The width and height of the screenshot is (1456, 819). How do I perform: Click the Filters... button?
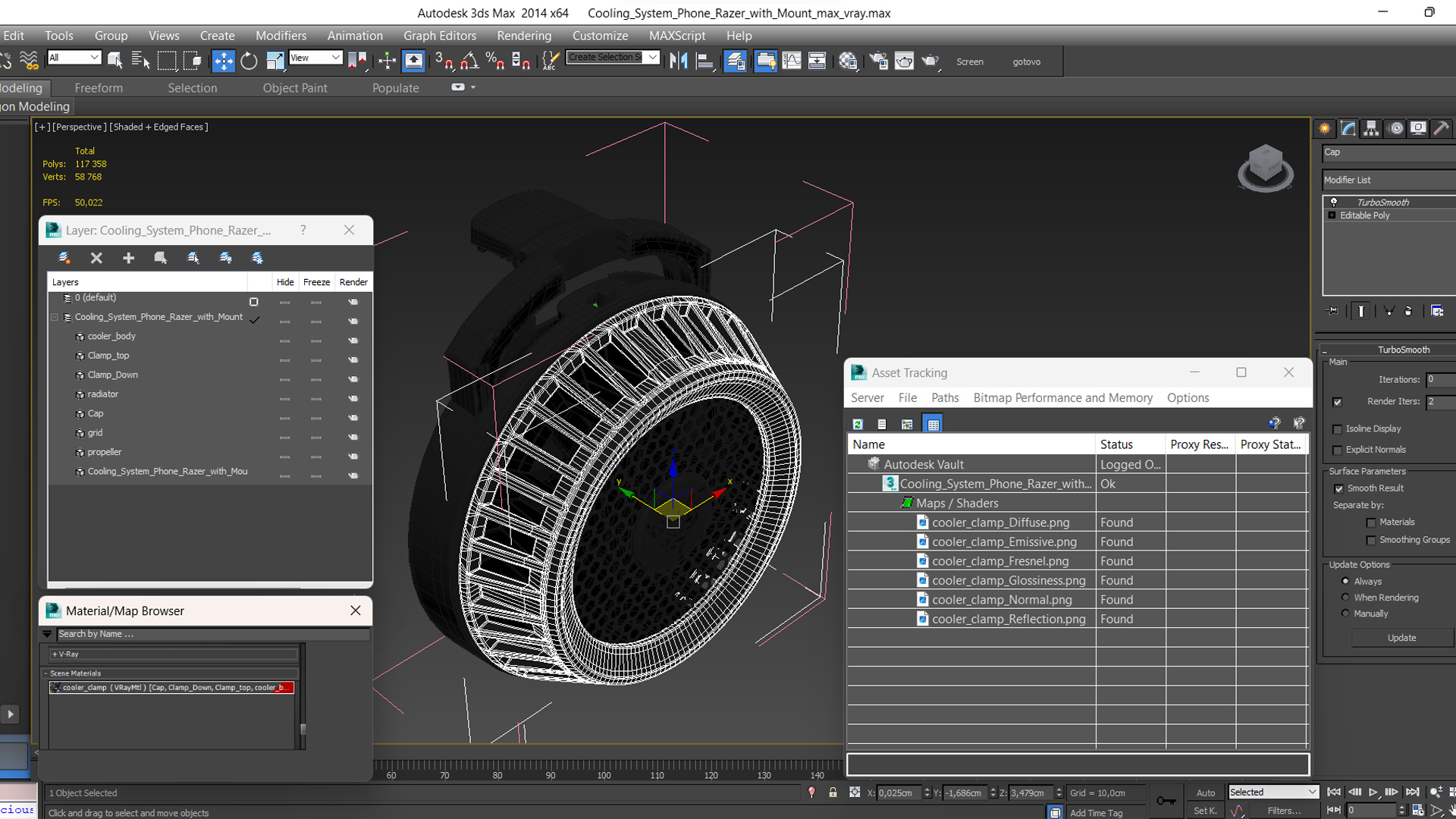(1284, 811)
